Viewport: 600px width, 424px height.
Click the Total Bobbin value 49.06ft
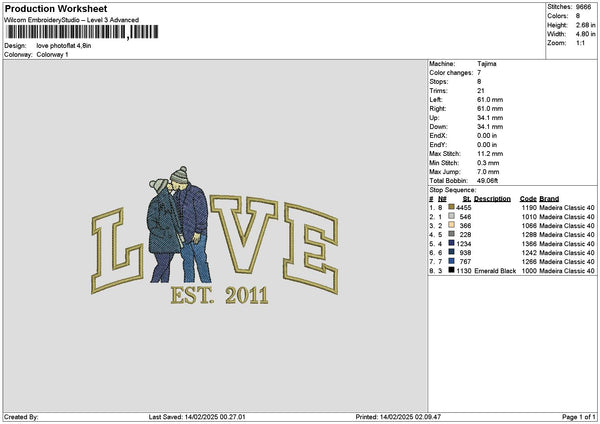coord(488,181)
